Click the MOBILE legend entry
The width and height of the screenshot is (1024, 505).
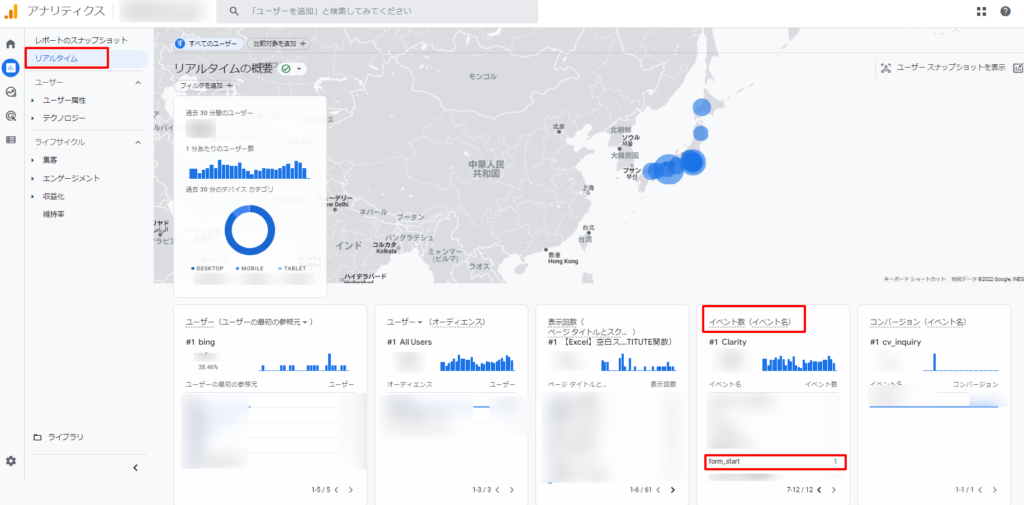[x=249, y=269]
